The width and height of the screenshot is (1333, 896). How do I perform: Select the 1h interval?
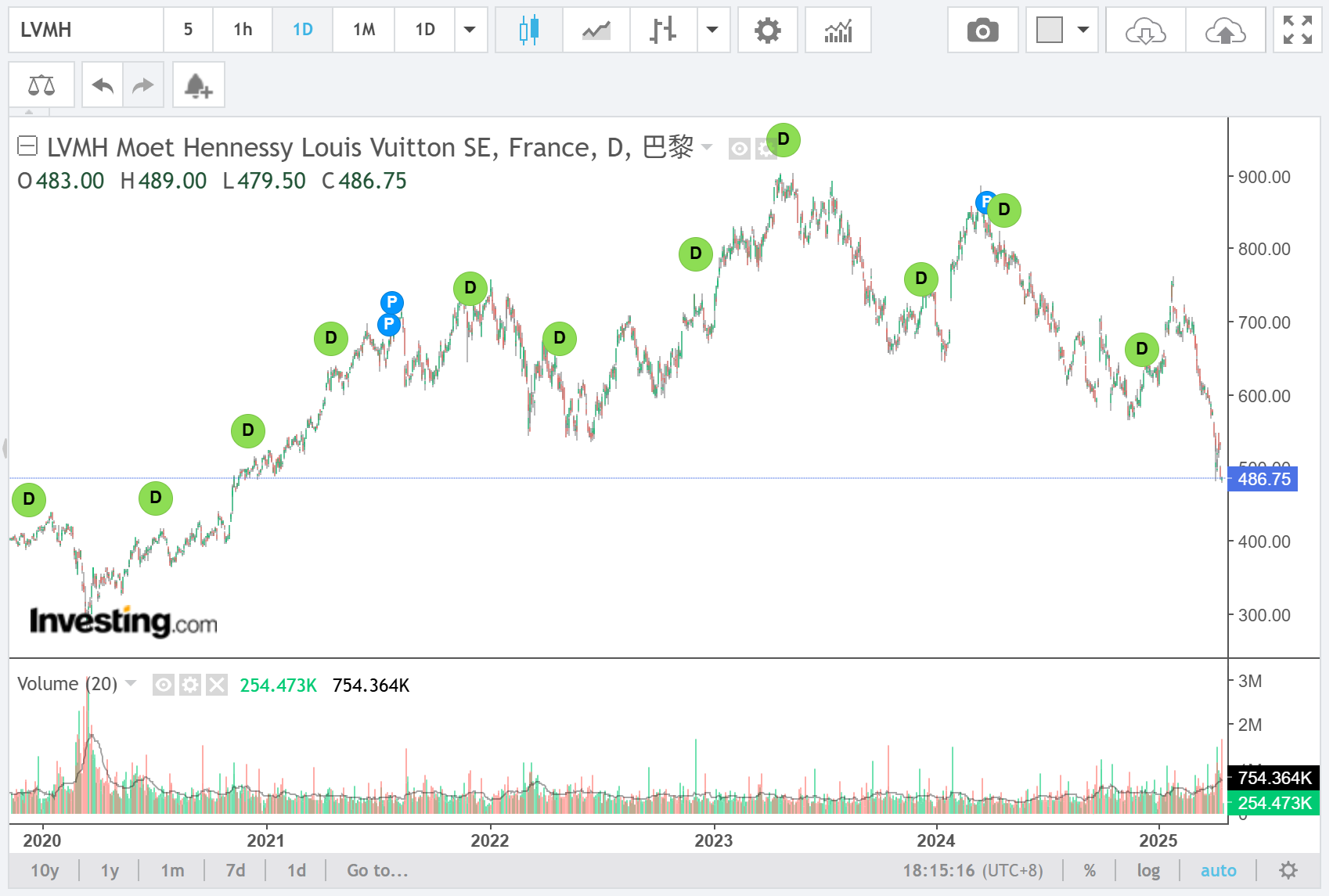(x=243, y=30)
